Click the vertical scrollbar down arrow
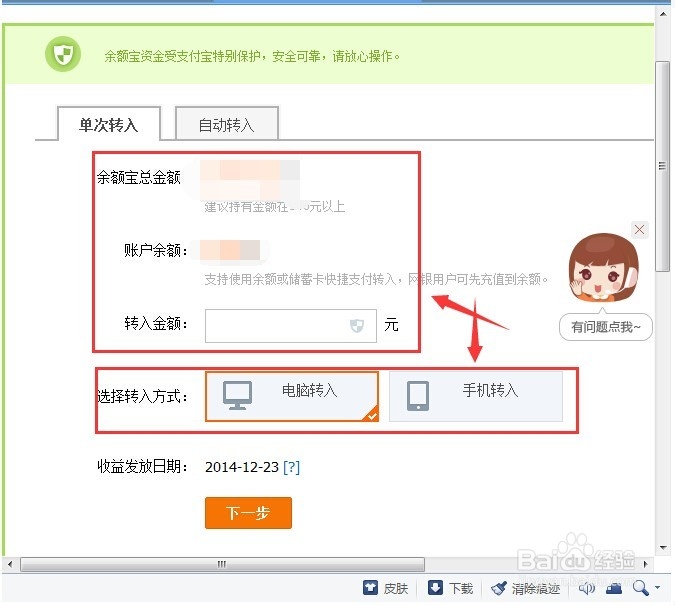 (x=663, y=548)
